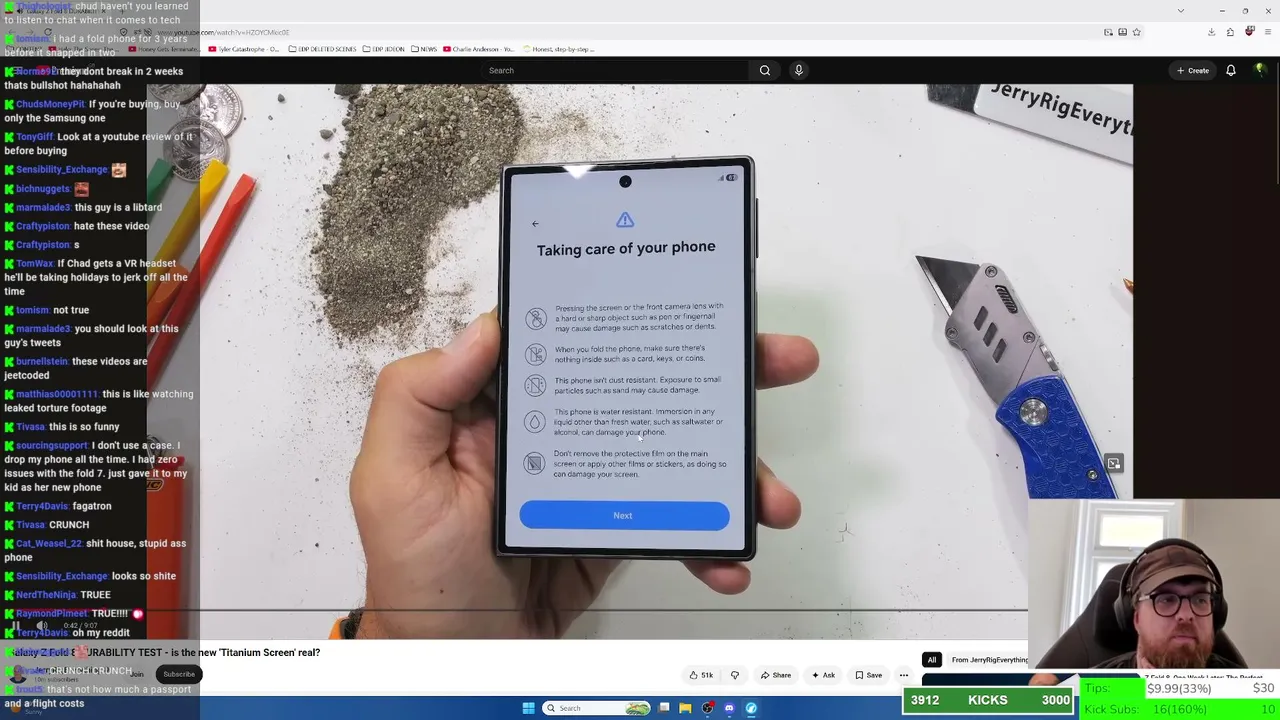Screen dimensions: 1280x720
Task: Open the browser hamburger menu
Action: pos(1267,32)
